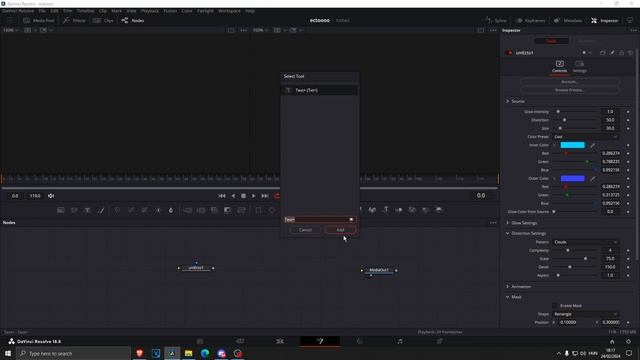
Task: Toggle keyframe for Complexity
Action: pyautogui.click(x=628, y=250)
